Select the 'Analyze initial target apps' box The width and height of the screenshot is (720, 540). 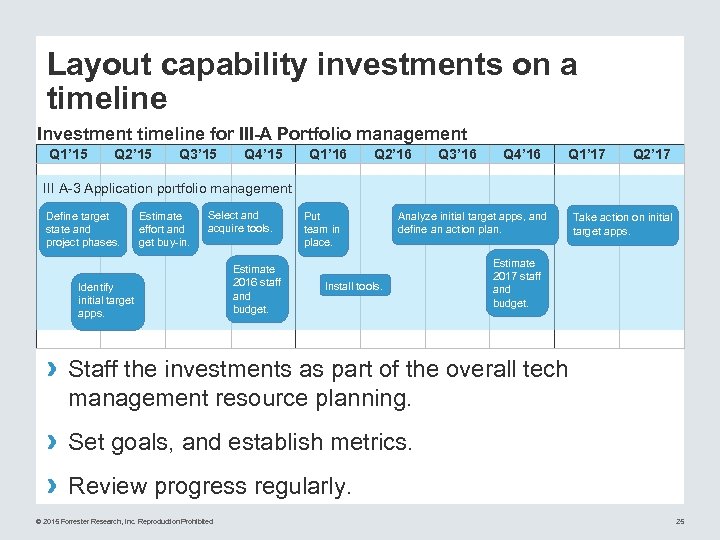pos(472,223)
